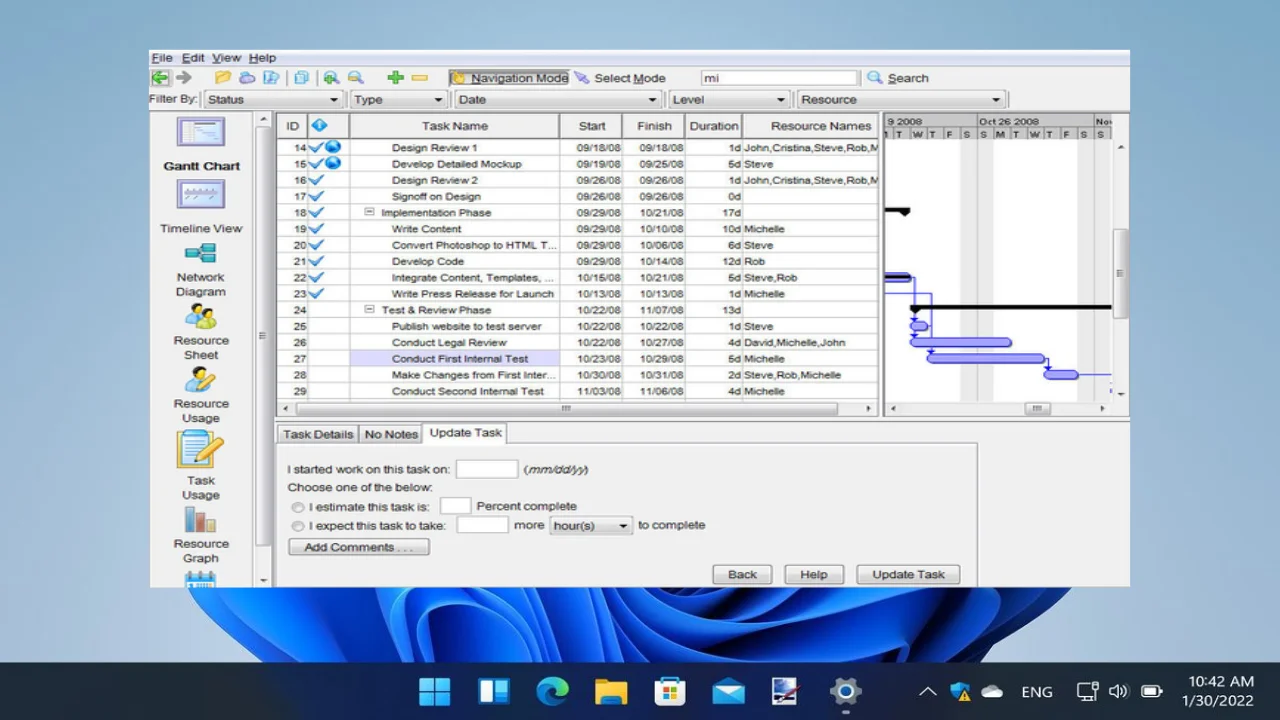The image size is (1280, 720).
Task: Open the Resource Sheet view icon
Action: pyautogui.click(x=201, y=316)
